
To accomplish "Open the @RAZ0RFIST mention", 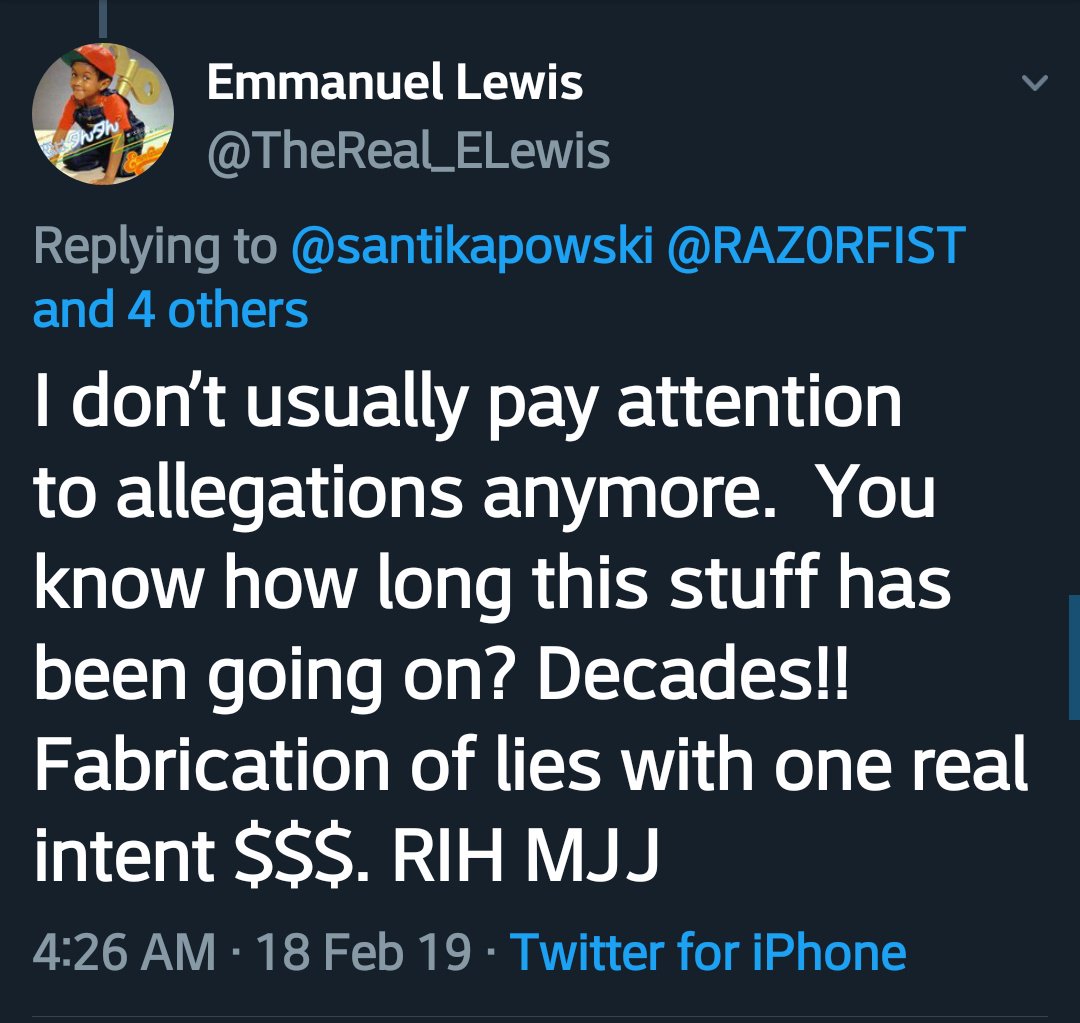I will coord(816,245).
